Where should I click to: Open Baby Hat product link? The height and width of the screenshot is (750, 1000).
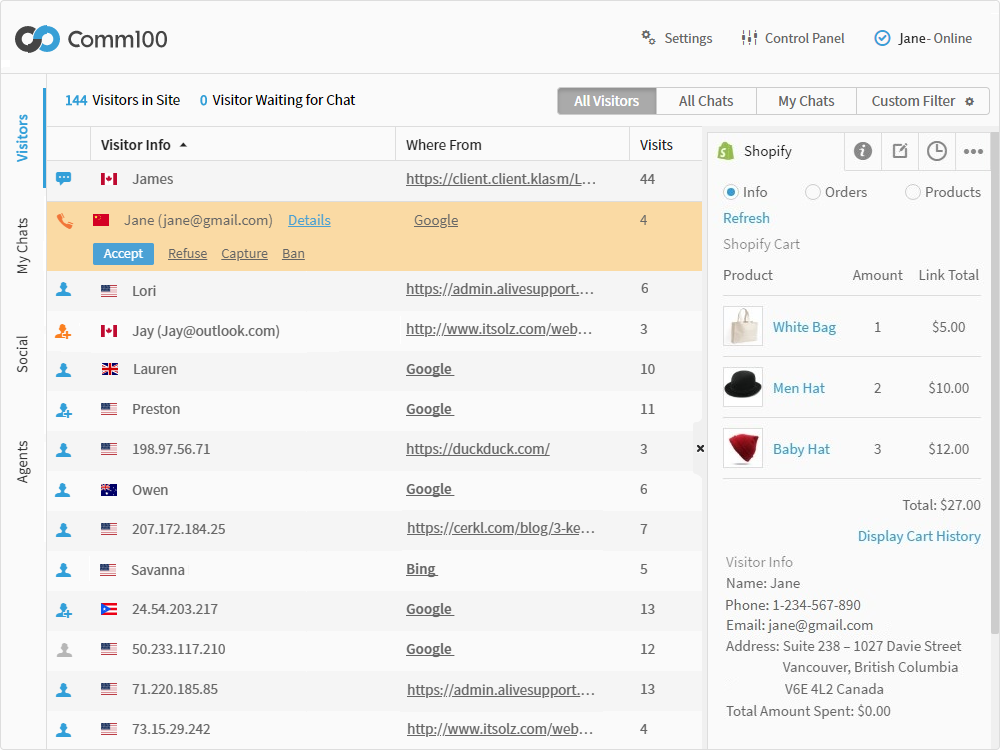(x=801, y=450)
